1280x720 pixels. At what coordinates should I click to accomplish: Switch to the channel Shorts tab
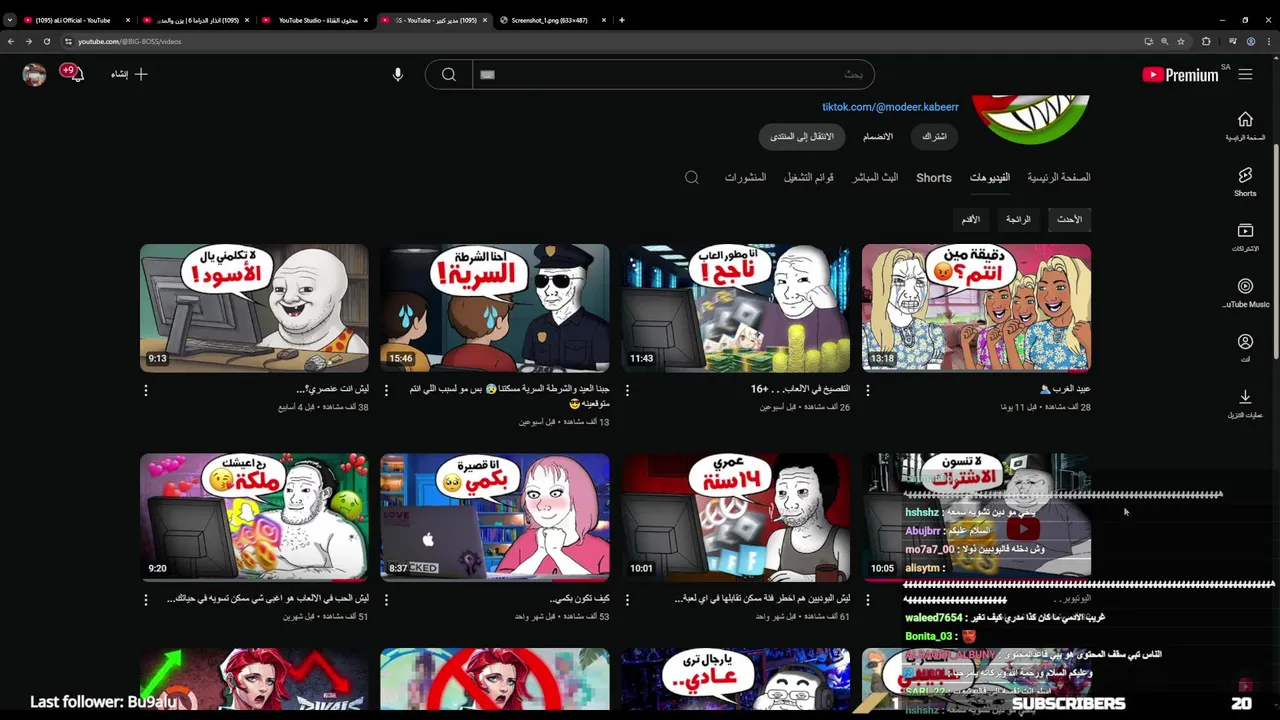[x=934, y=177]
